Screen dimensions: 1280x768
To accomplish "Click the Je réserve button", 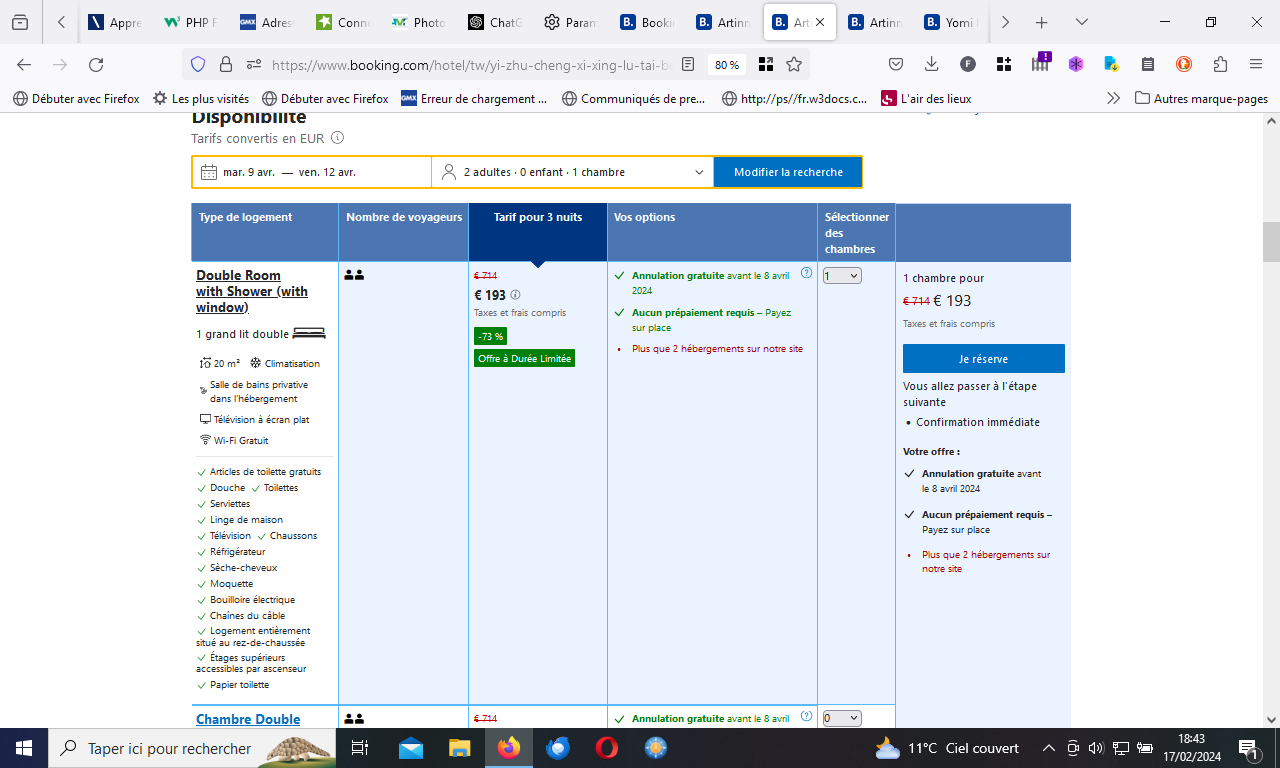I will (983, 359).
